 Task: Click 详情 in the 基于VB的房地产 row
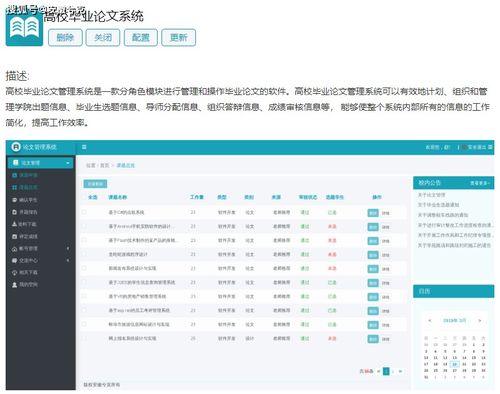(x=386, y=297)
